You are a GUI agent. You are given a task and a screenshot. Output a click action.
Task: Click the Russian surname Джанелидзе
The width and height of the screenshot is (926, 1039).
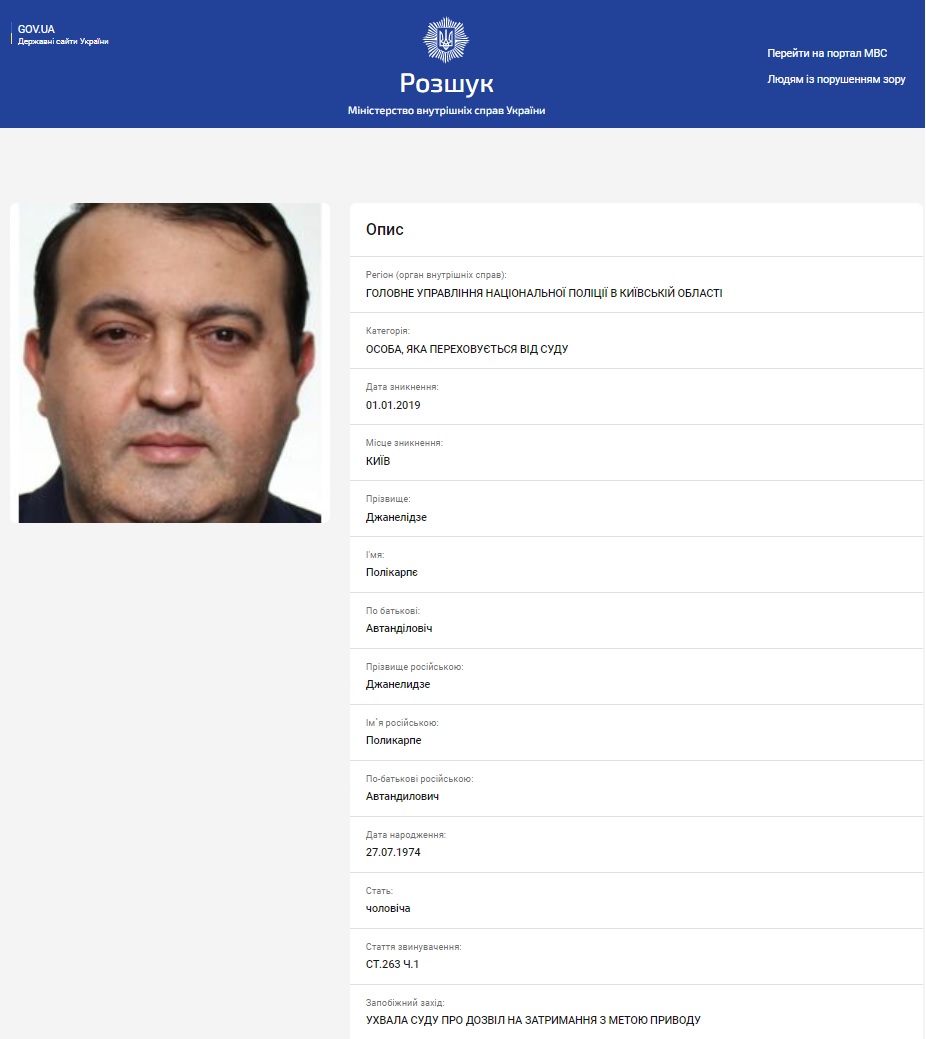coord(398,684)
